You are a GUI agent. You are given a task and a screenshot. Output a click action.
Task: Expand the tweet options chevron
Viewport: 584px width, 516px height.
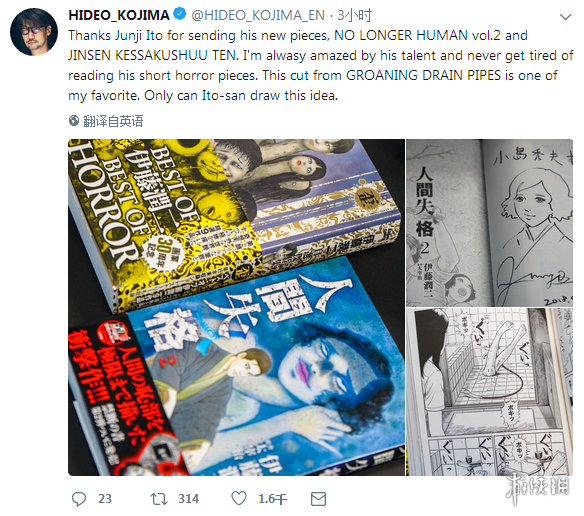tap(565, 17)
